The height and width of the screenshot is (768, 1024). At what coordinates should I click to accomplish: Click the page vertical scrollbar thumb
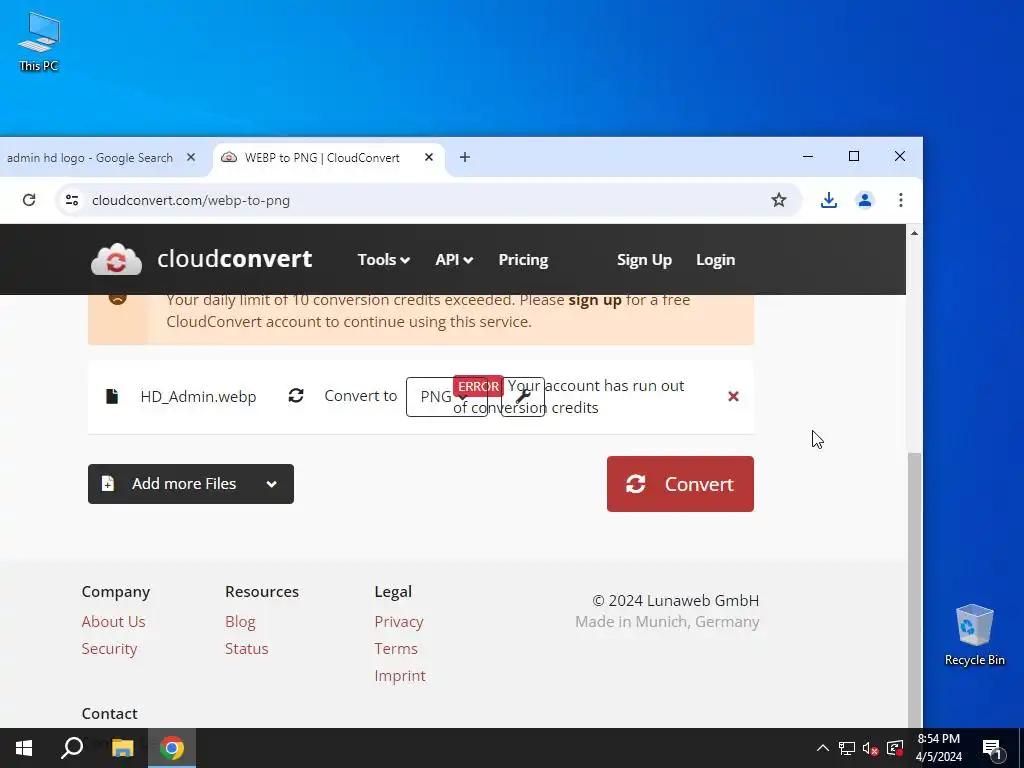click(x=914, y=588)
